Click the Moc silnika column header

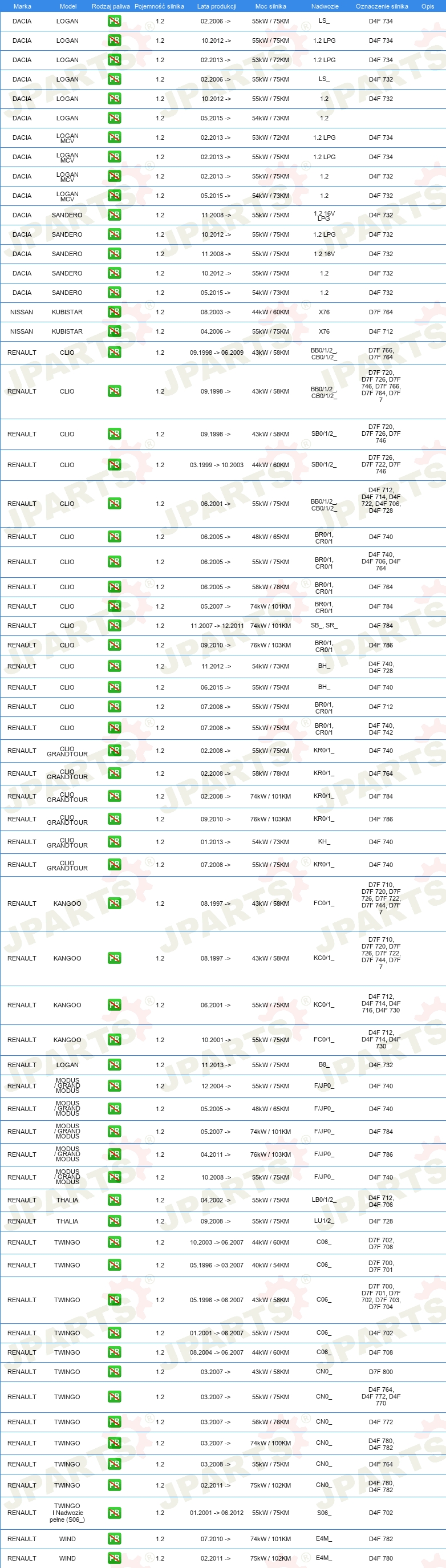click(x=271, y=6)
